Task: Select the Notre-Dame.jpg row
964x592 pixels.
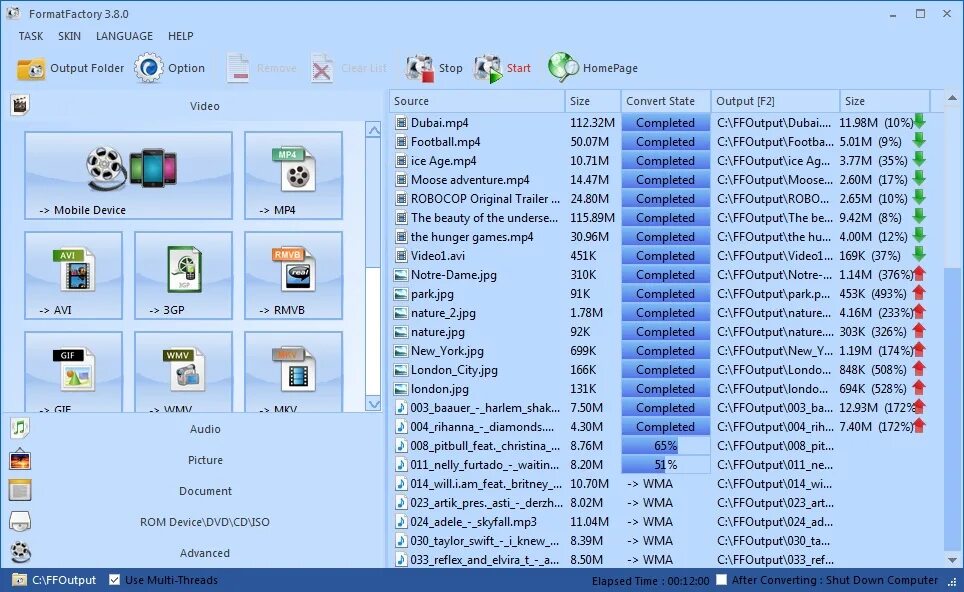Action: tap(666, 275)
